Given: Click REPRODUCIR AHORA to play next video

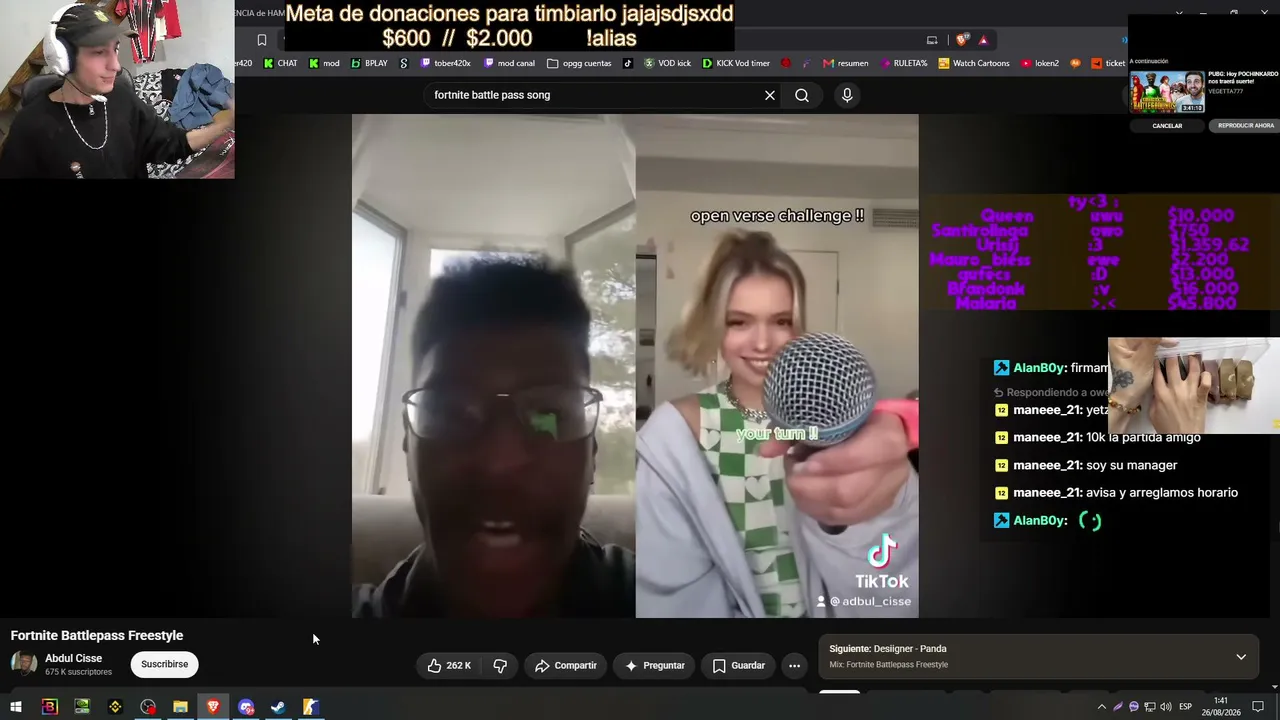Looking at the screenshot, I should 1245,126.
